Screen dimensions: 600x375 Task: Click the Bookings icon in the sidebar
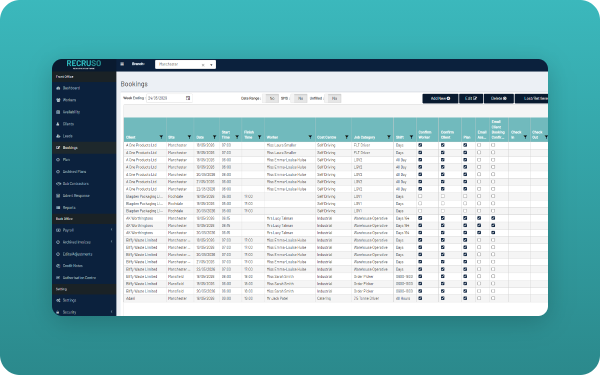click(x=58, y=148)
